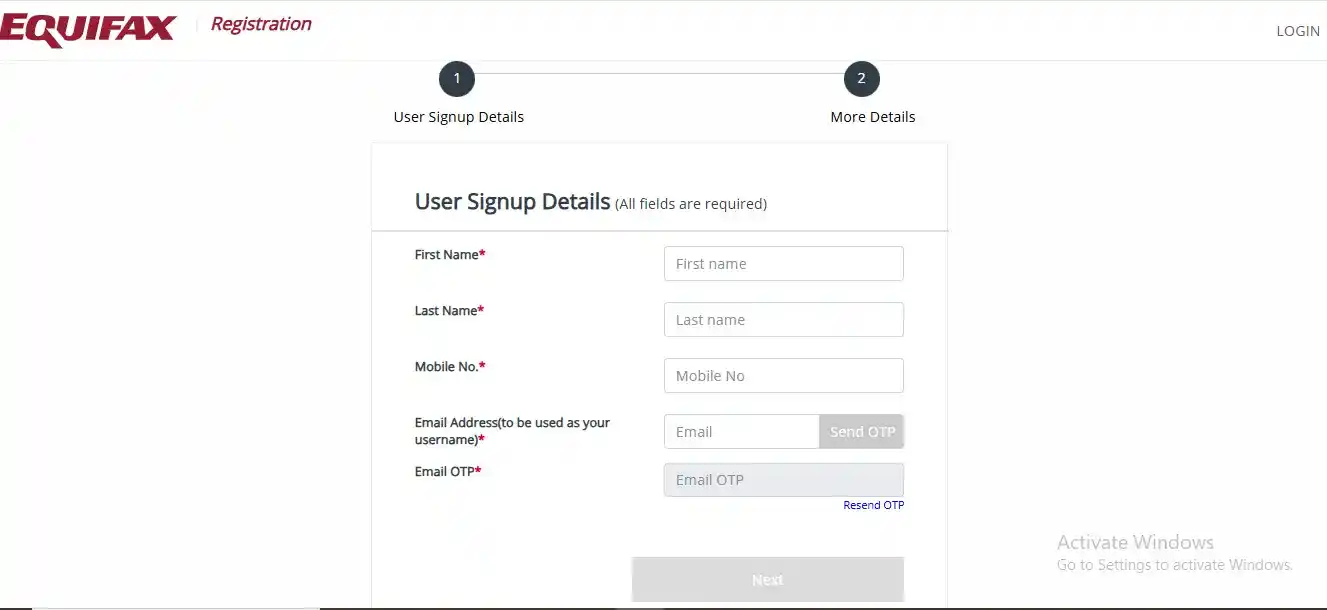Select the step 1 circle indicator

click(457, 79)
